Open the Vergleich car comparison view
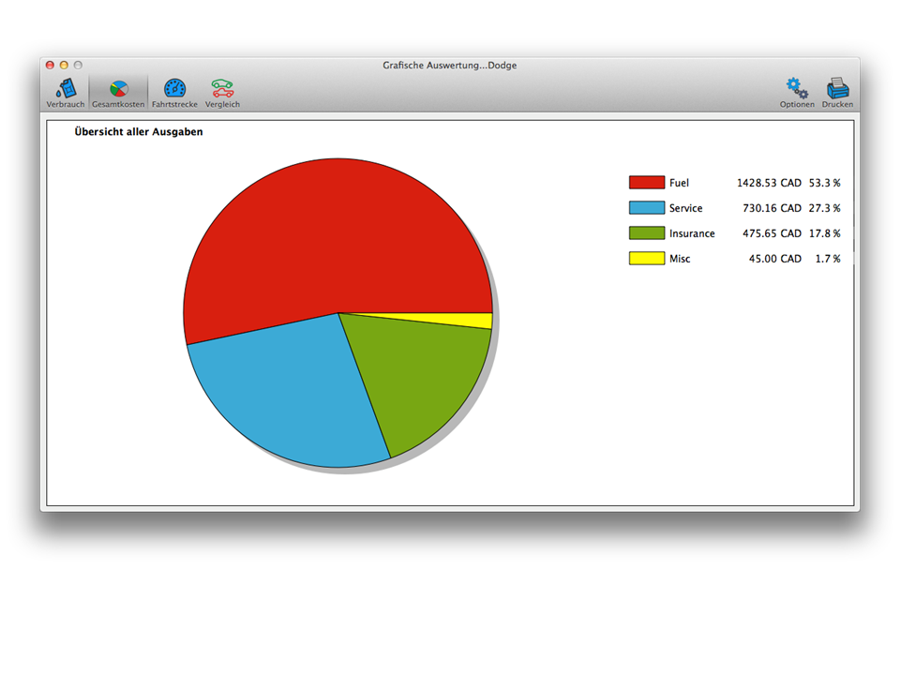The image size is (900, 675). [x=222, y=91]
